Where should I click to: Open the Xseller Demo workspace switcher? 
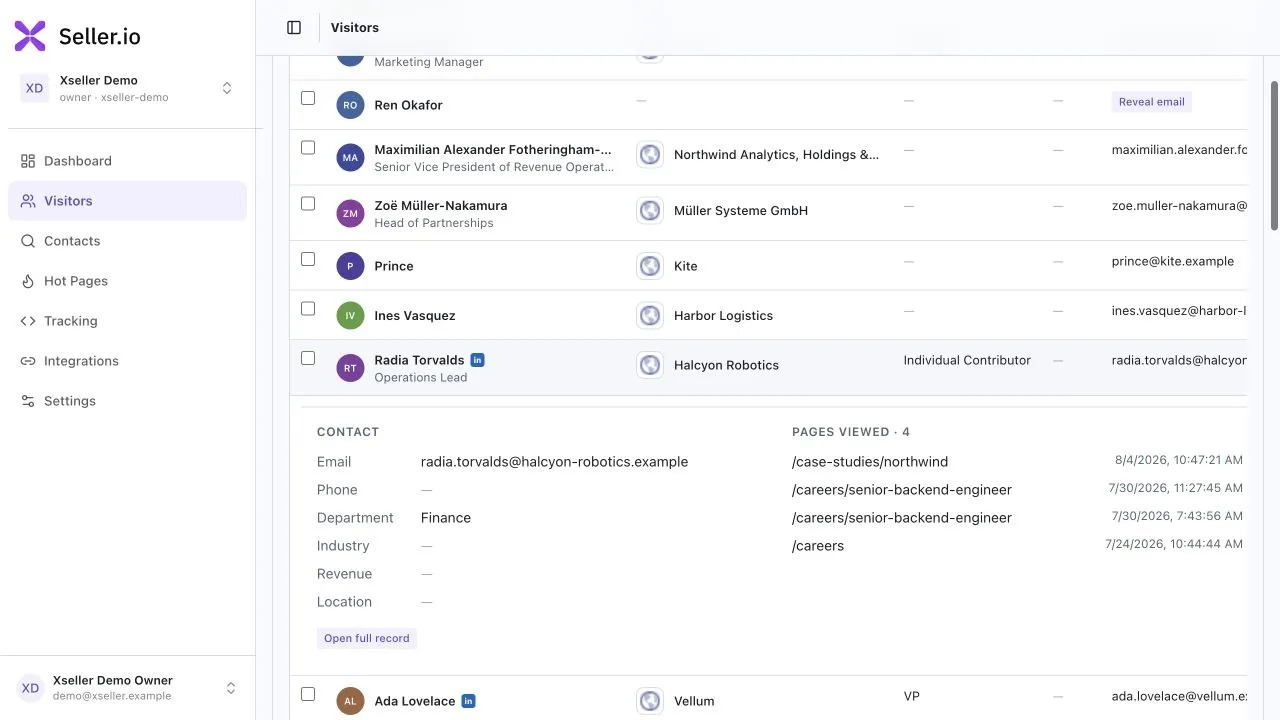(x=127, y=88)
